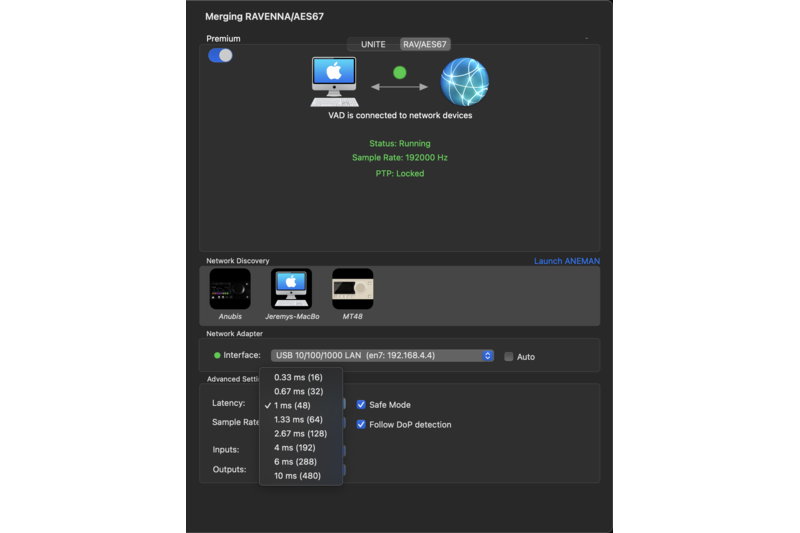This screenshot has width=800, height=533.
Task: Uncheck the Safe Mode checkbox
Action: [x=361, y=404]
